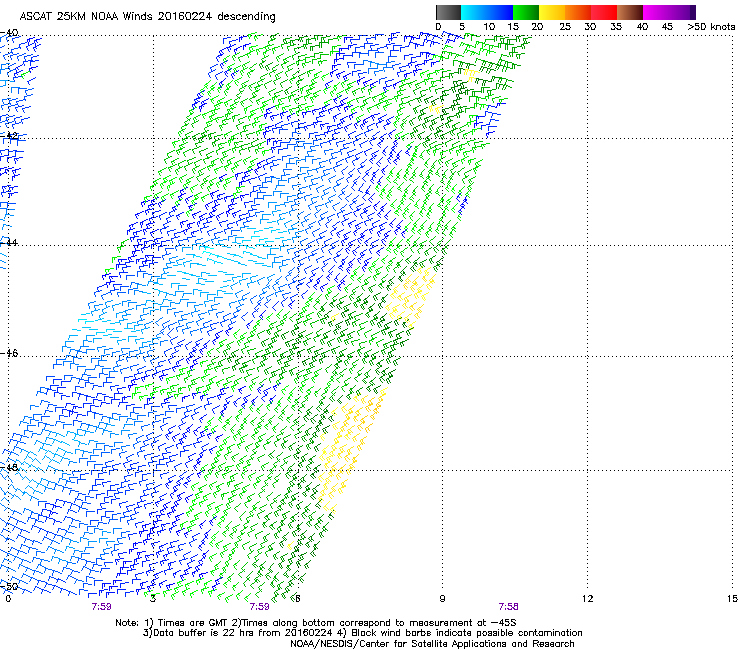Image resolution: width=740 pixels, height=650 pixels.
Task: Click the longitude label '15'
Action: click(732, 599)
